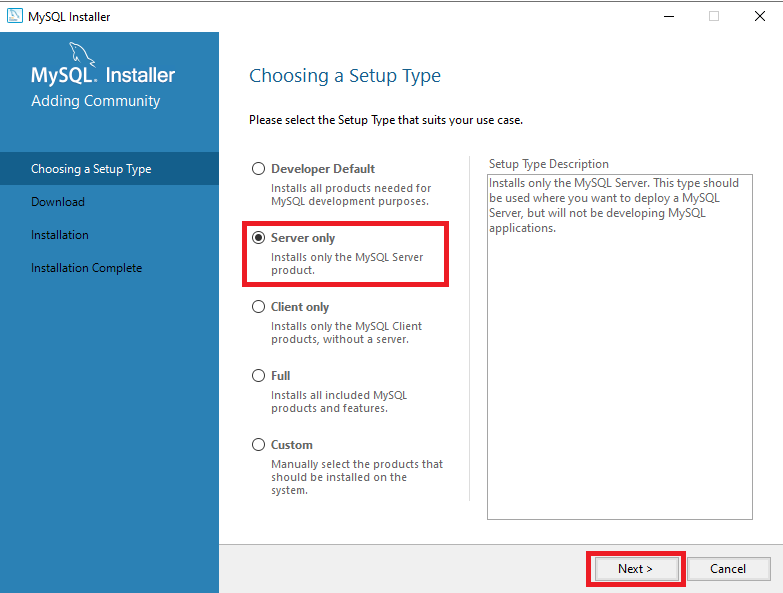Image resolution: width=783 pixels, height=593 pixels.
Task: Select the Installation step in sidebar
Action: point(60,235)
